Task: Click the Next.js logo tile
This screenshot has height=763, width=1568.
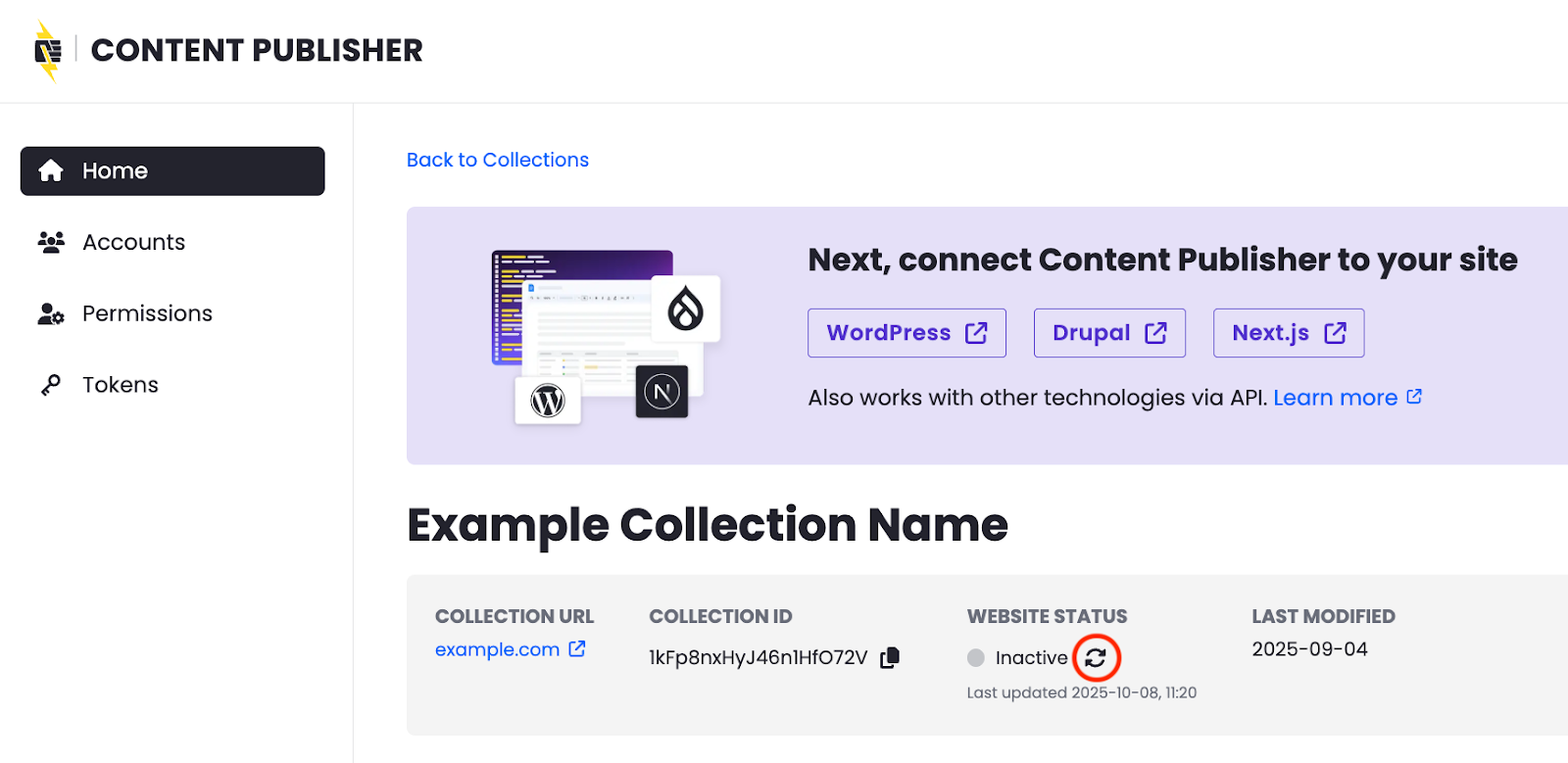Action: [661, 392]
